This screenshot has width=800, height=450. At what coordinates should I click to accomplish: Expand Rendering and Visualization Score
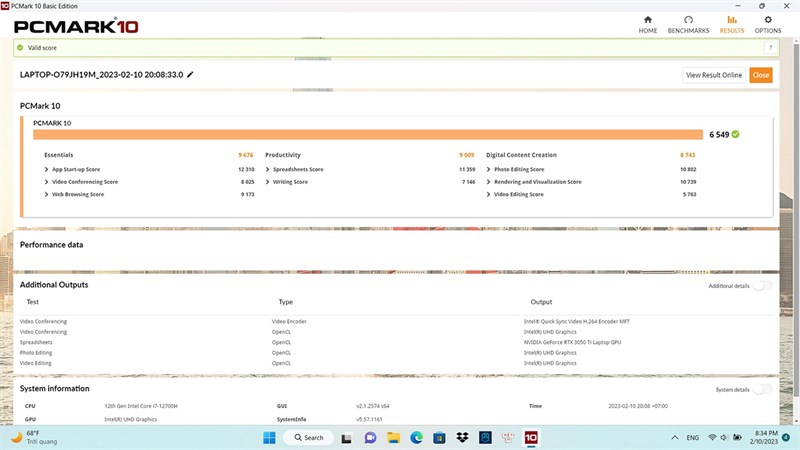coord(537,182)
